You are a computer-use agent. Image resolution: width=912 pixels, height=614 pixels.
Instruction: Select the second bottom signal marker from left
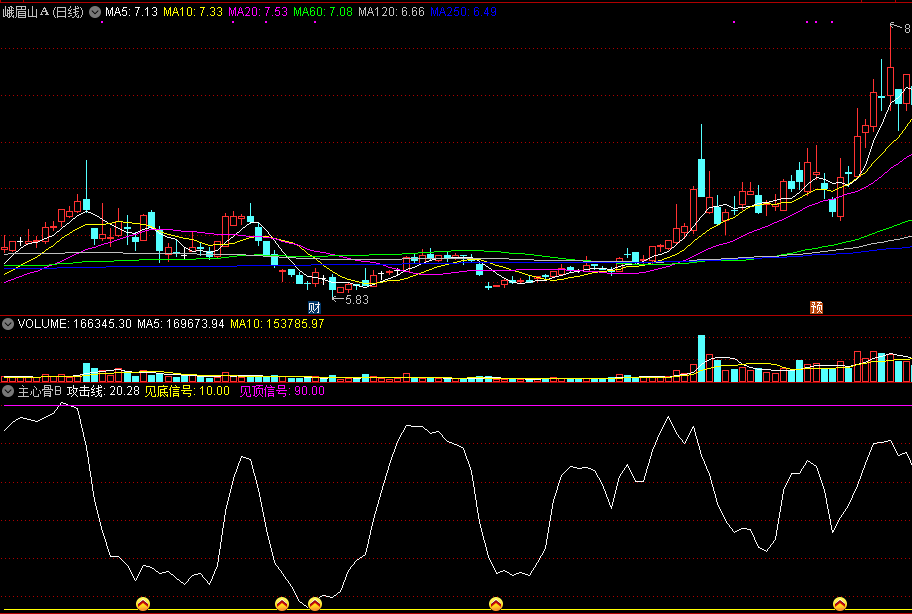pyautogui.click(x=282, y=604)
